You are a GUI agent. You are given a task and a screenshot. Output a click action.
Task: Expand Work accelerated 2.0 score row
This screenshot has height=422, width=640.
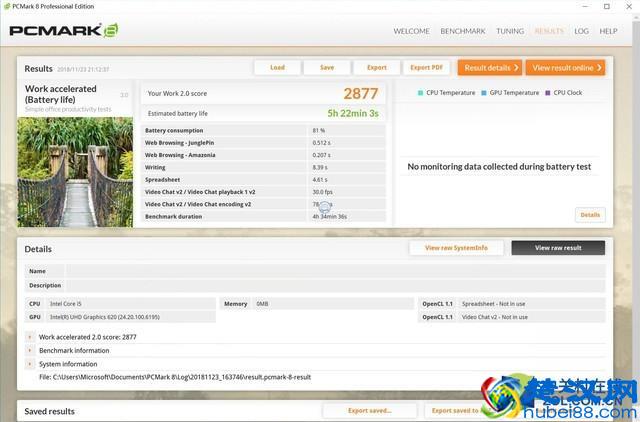[x=31, y=338]
